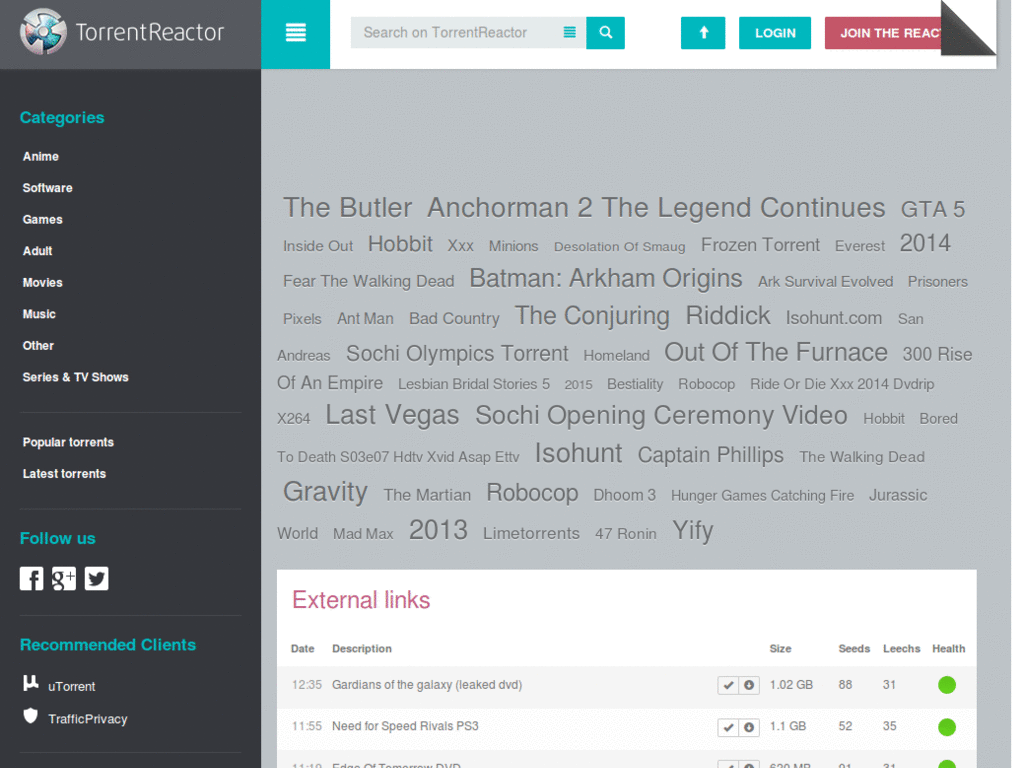1024x768 pixels.
Task: Click the Batman: Arkham Origins tag link
Action: tap(605, 279)
